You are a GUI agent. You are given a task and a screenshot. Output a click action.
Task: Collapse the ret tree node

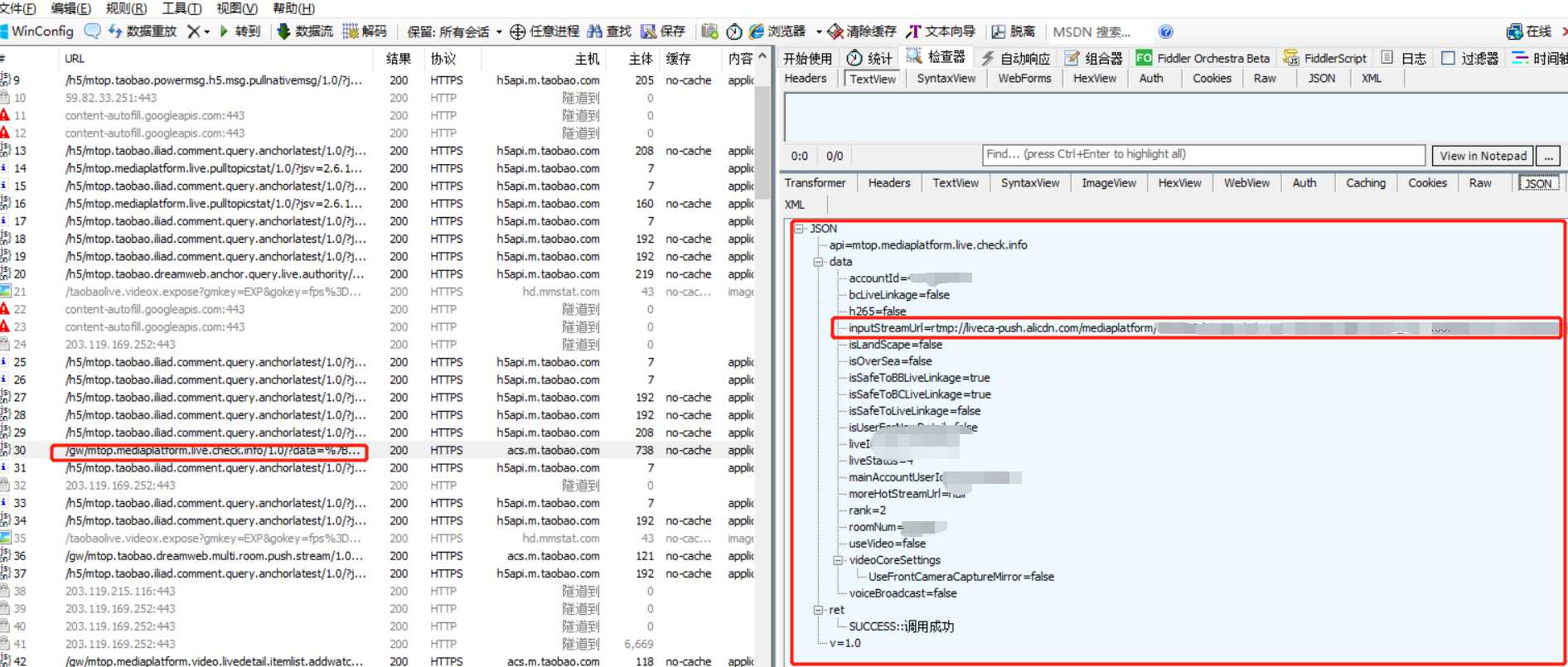click(x=819, y=610)
